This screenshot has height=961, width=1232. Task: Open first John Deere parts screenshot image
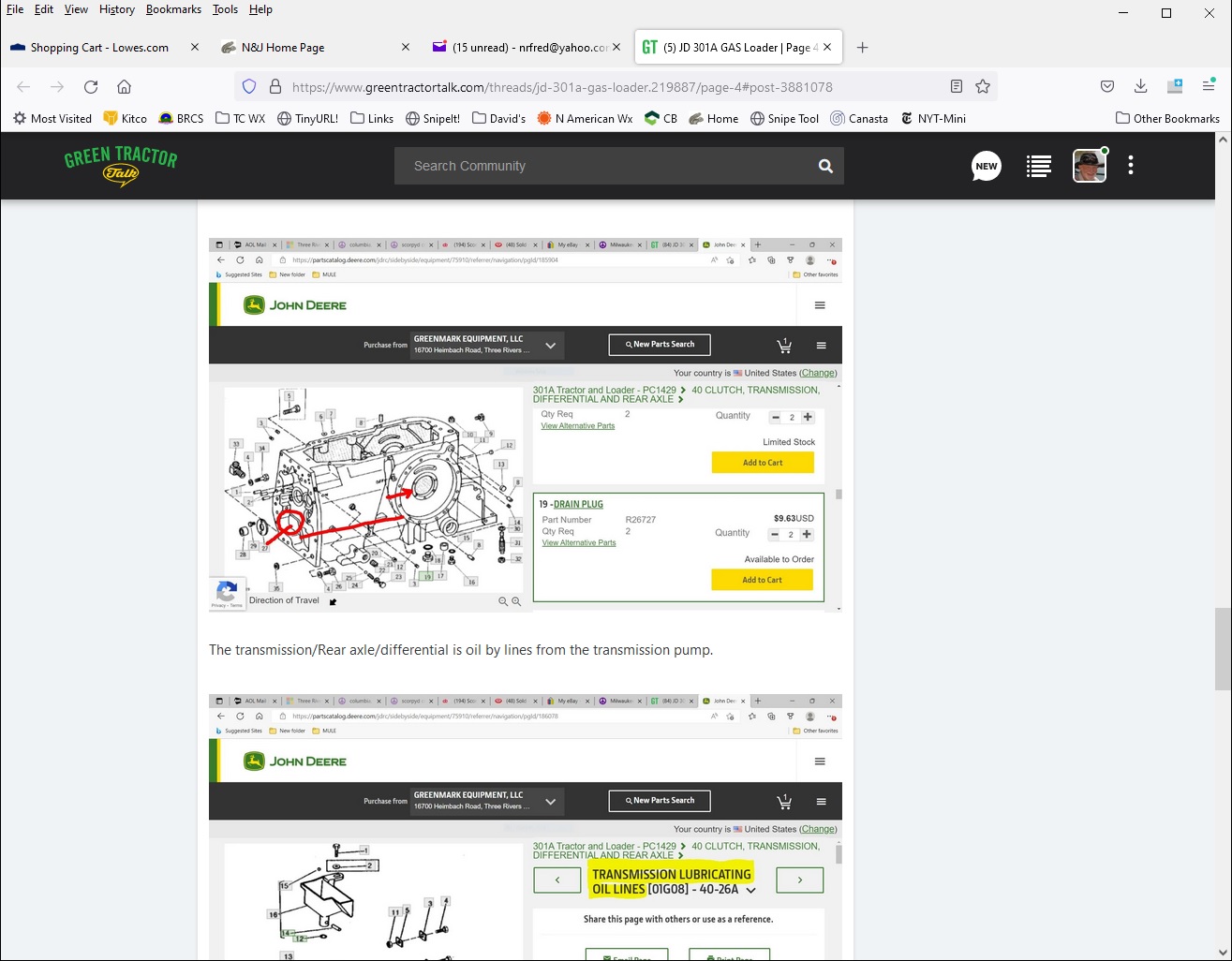[526, 425]
